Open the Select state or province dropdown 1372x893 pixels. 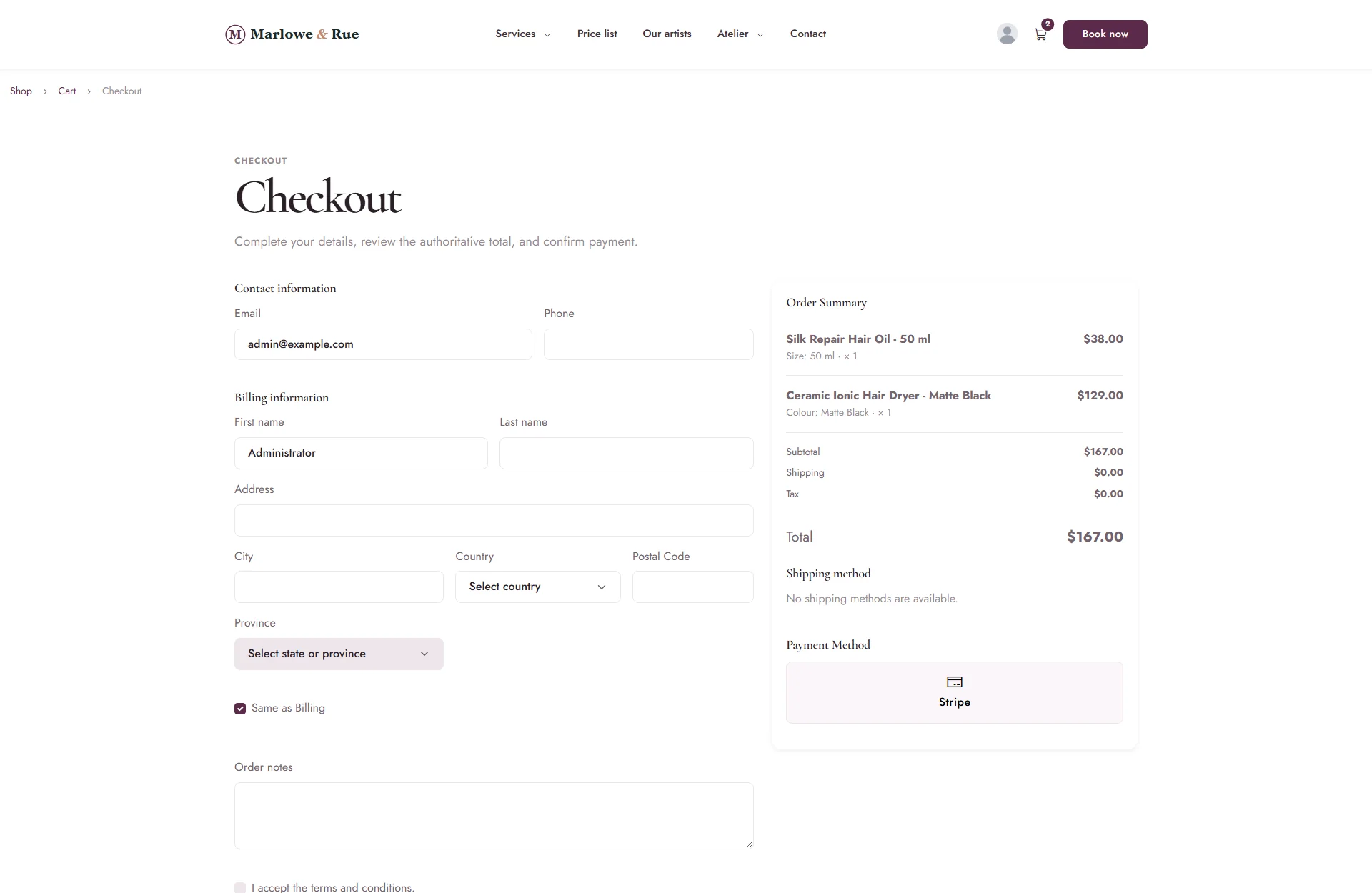(339, 654)
